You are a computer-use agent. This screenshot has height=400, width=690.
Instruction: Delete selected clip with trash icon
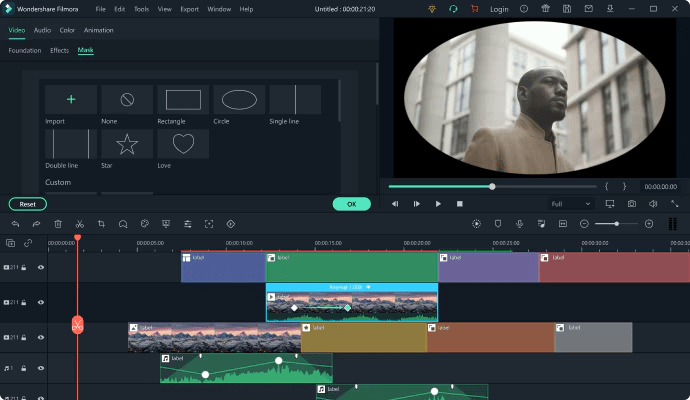click(58, 224)
